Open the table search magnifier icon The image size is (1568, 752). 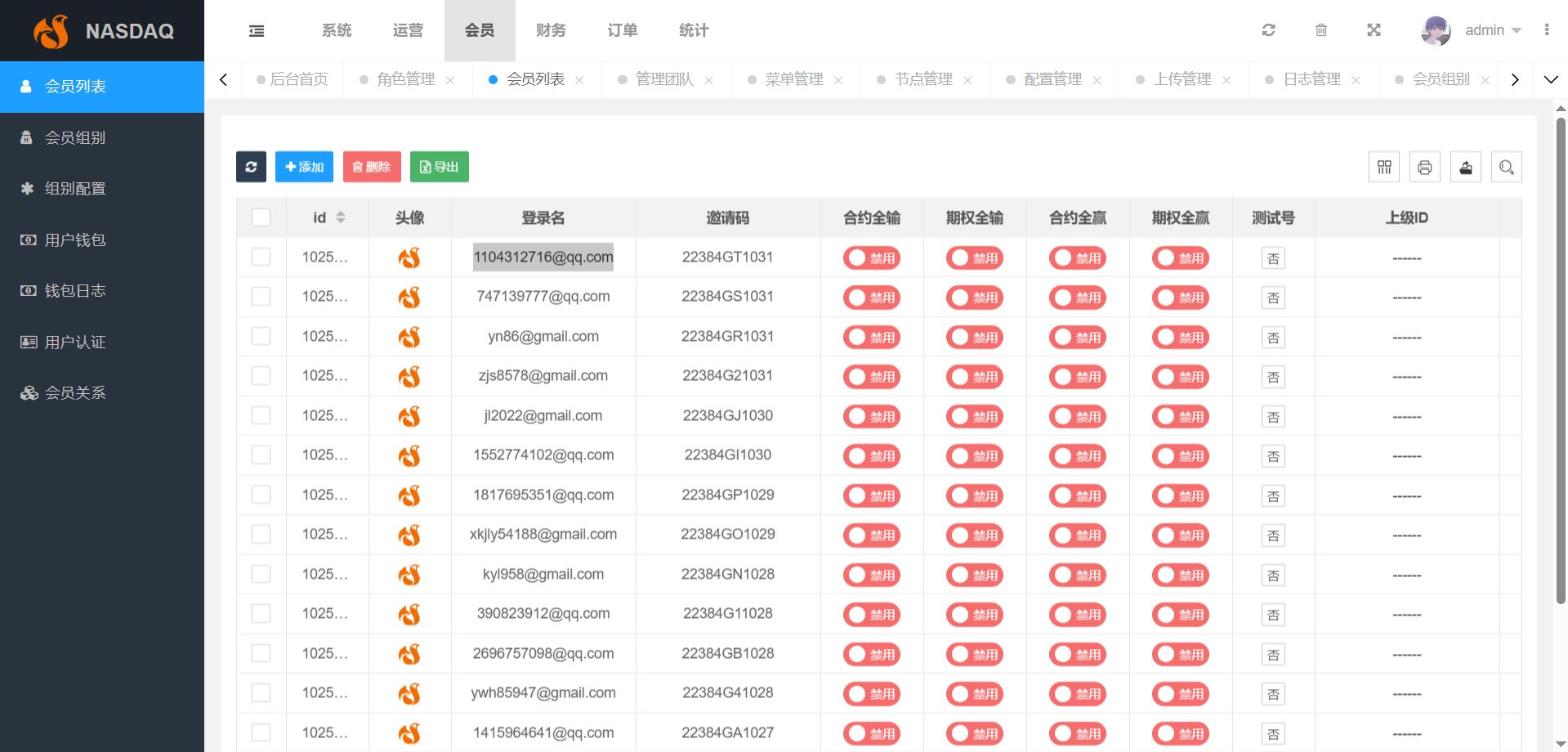click(1506, 168)
